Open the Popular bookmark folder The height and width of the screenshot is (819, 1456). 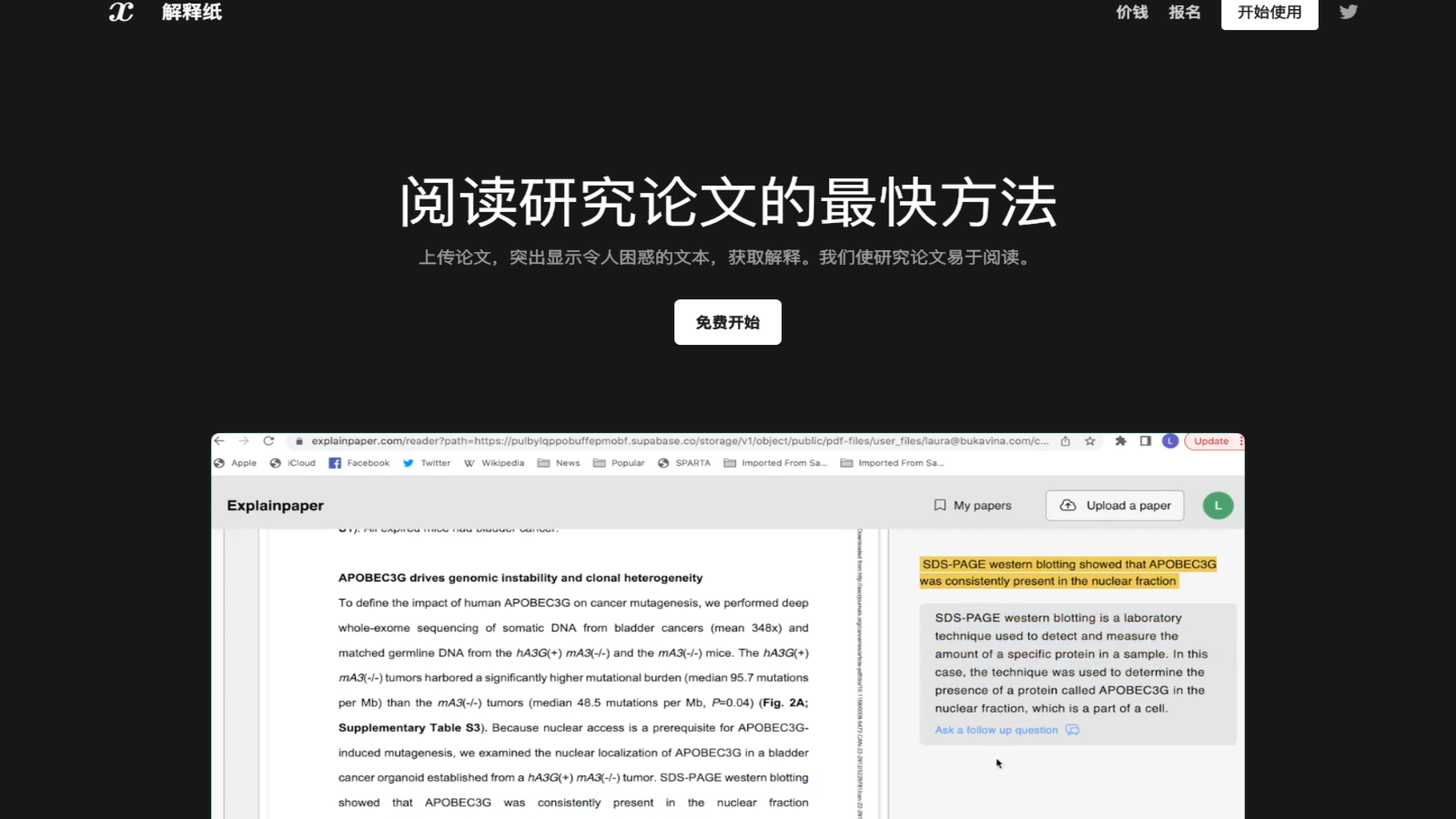coord(619,463)
